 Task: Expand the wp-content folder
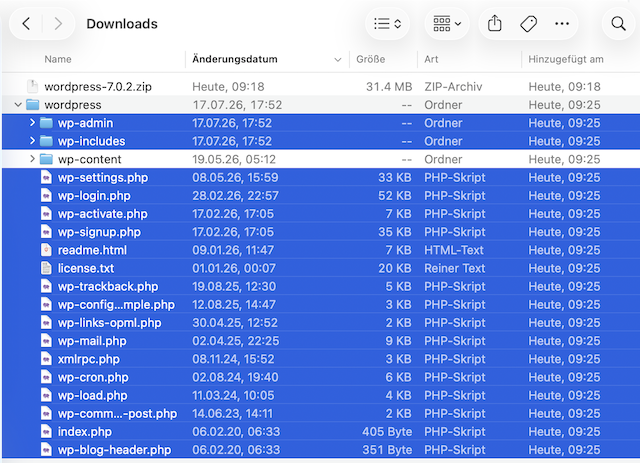(x=32, y=159)
